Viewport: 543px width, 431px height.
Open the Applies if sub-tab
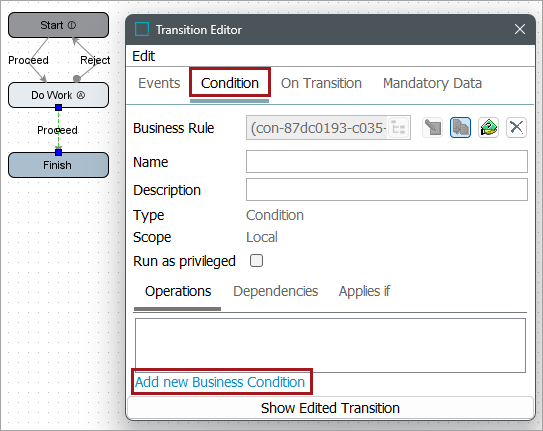pyautogui.click(x=364, y=291)
